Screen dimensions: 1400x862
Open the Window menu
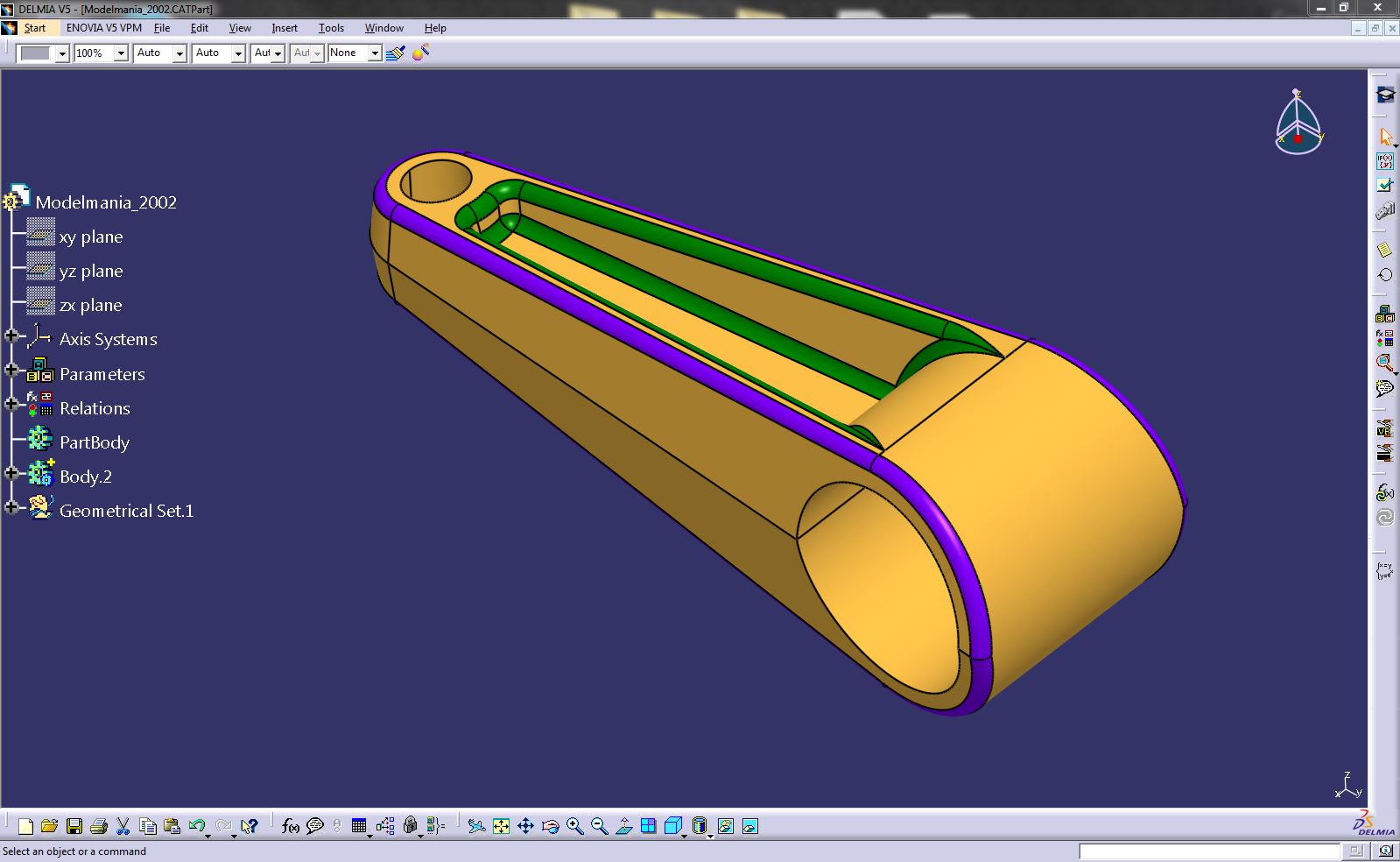383,28
